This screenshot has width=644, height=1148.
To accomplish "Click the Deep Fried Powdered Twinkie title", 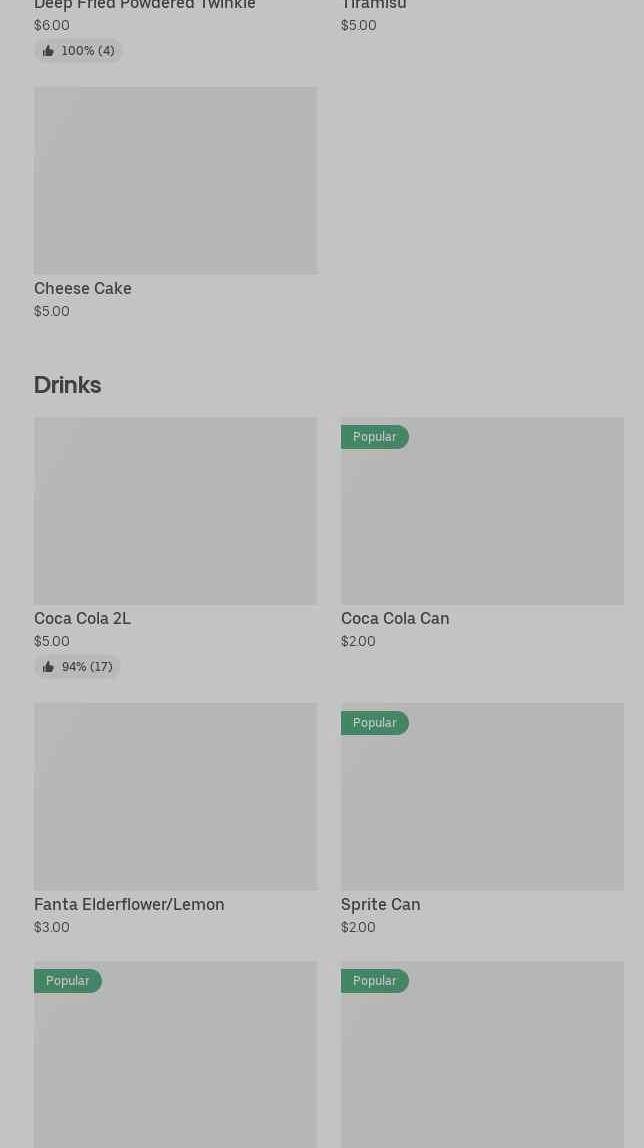I will point(145,5).
